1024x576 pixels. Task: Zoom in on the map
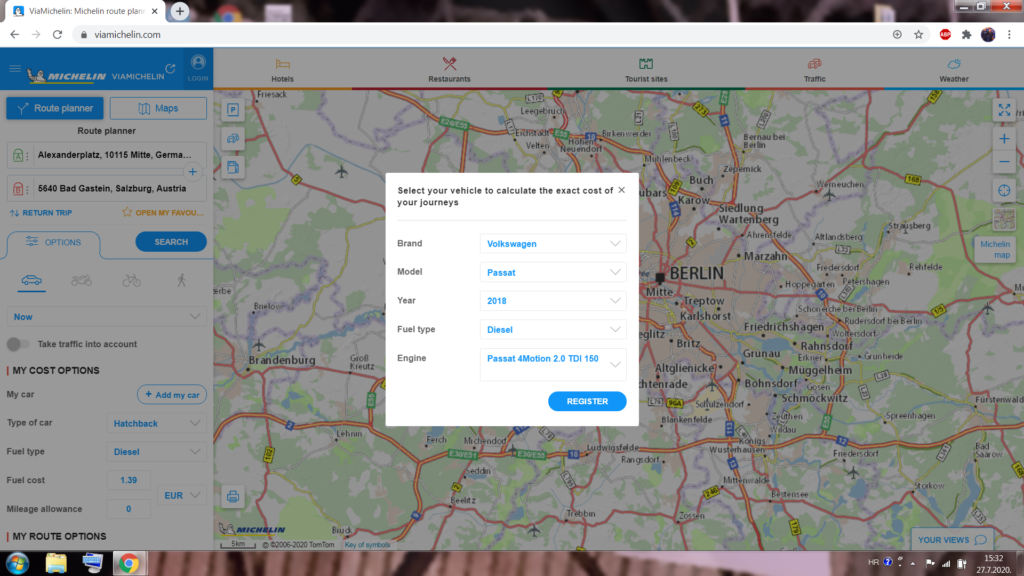(1004, 138)
